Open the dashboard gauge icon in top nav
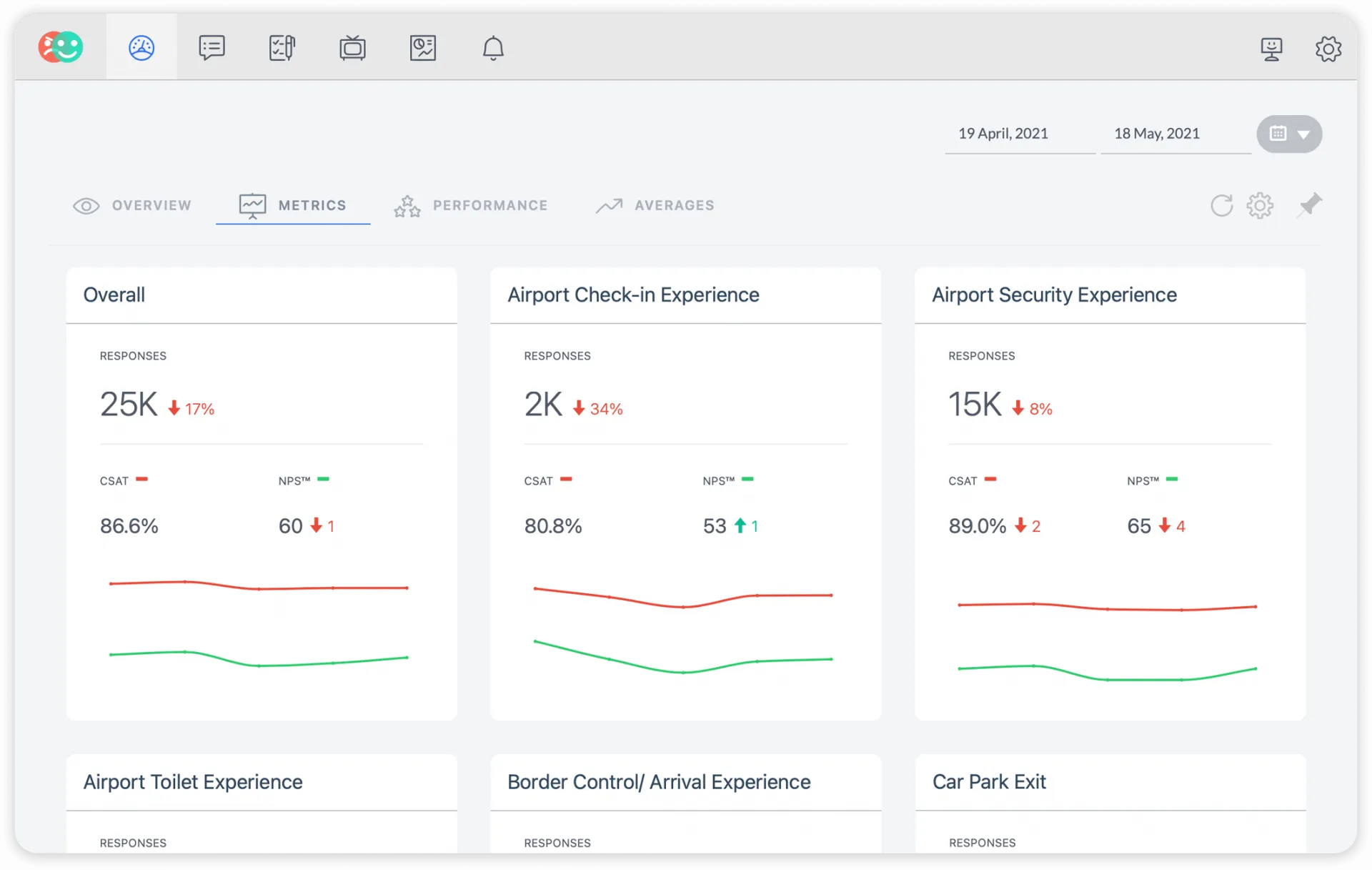Image resolution: width=1372 pixels, height=870 pixels. (141, 48)
